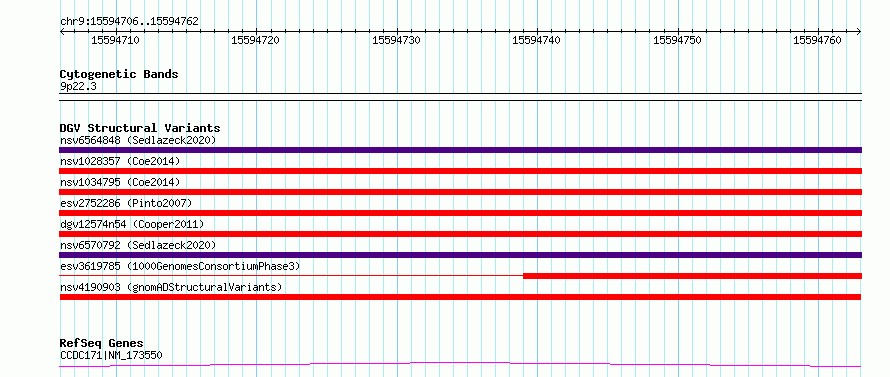This screenshot has width=890, height=377.
Task: Click gene label CCDC171|NM_173550
Action: point(111,355)
